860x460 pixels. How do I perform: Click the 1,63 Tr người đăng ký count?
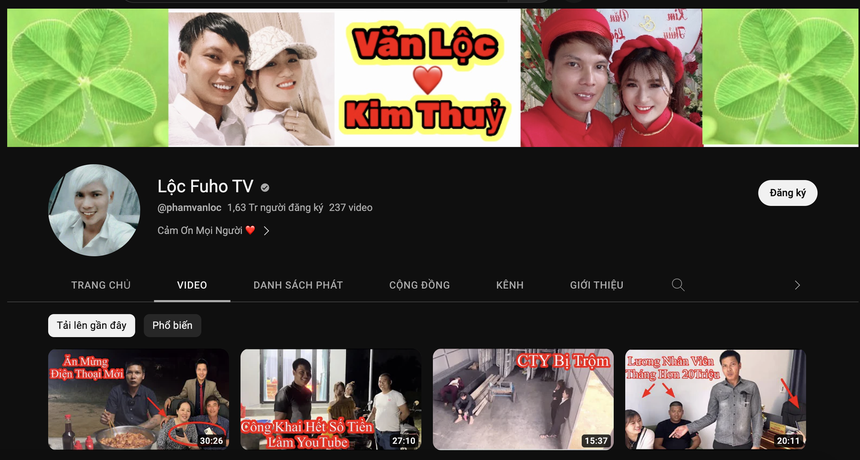click(x=275, y=208)
